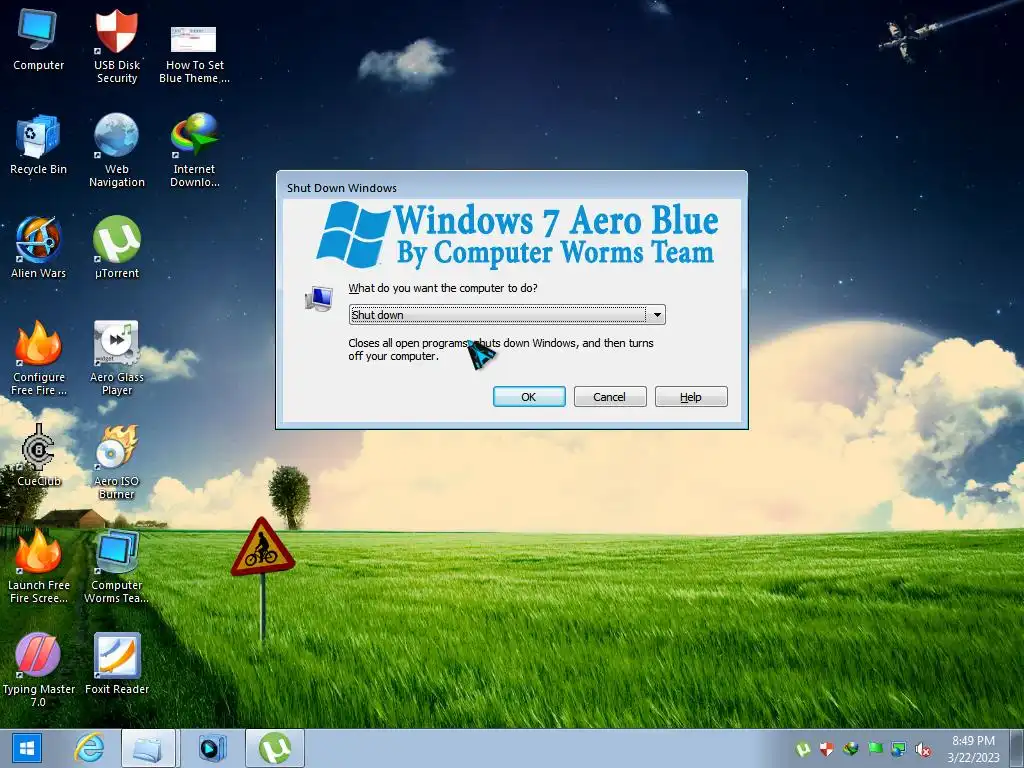The height and width of the screenshot is (768, 1024).
Task: Switch to µTorrent in the taskbar
Action: coord(275,748)
